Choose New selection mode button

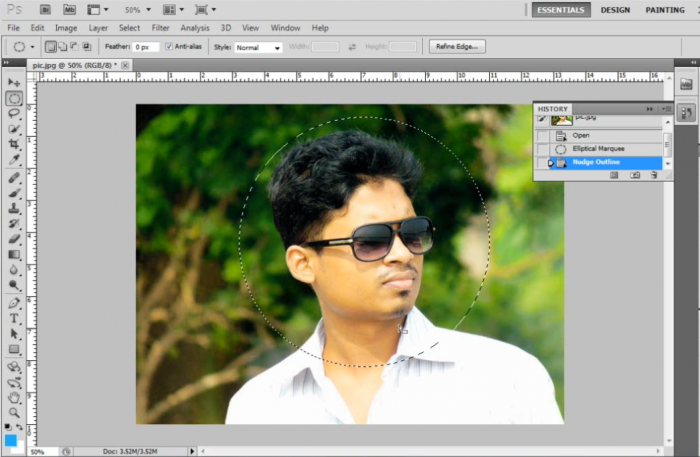pyautogui.click(x=51, y=46)
